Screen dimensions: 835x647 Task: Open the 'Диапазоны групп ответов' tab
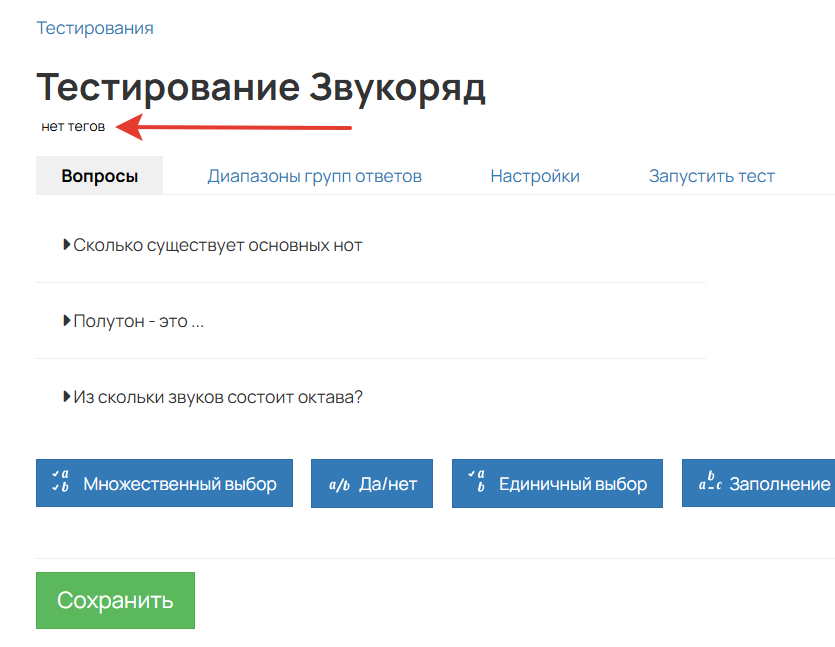point(314,175)
